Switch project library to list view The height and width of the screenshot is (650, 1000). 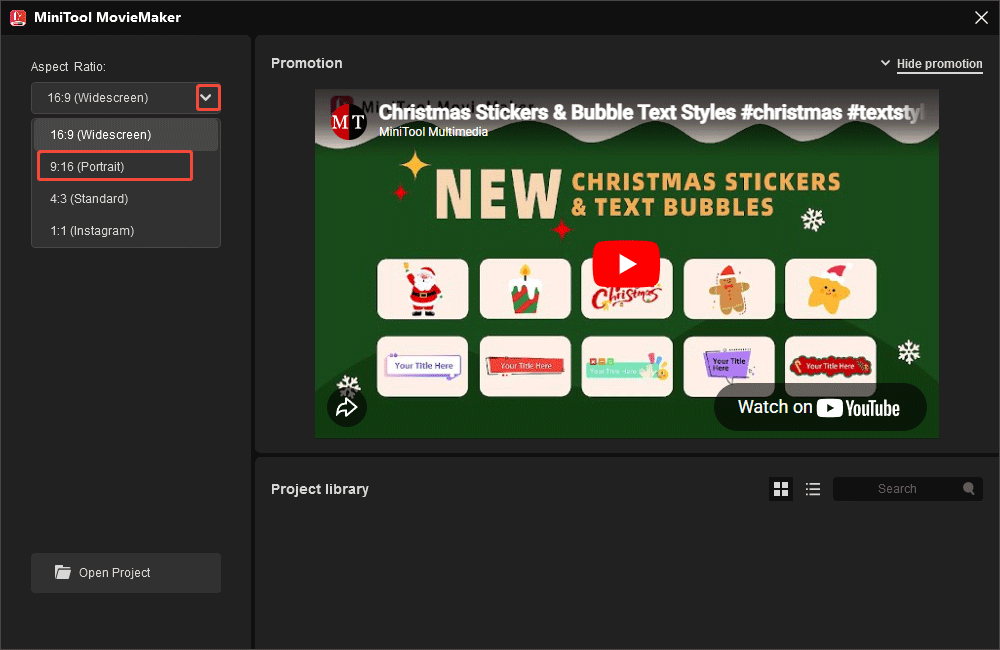[812, 489]
